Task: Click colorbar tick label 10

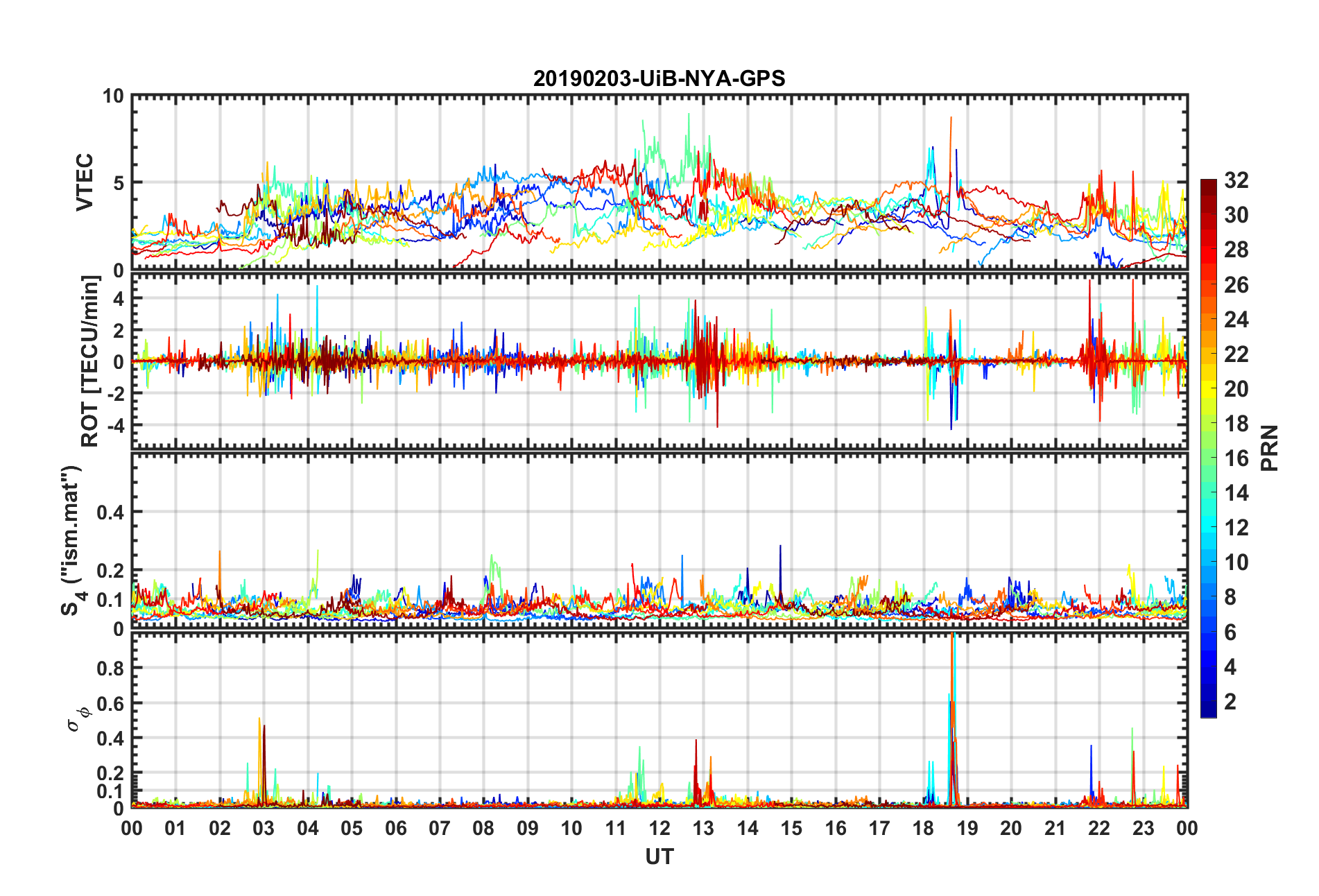Action: click(1236, 562)
